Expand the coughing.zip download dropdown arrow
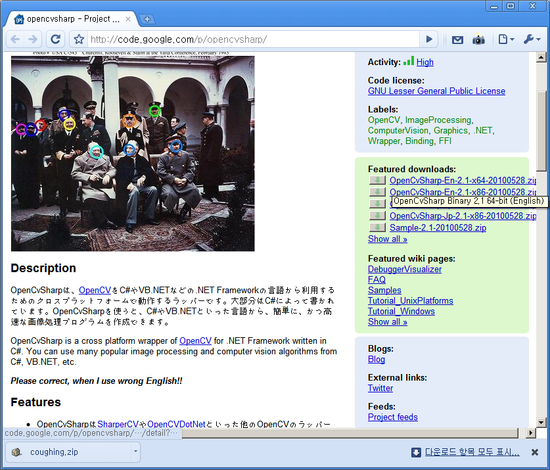 coord(135,451)
